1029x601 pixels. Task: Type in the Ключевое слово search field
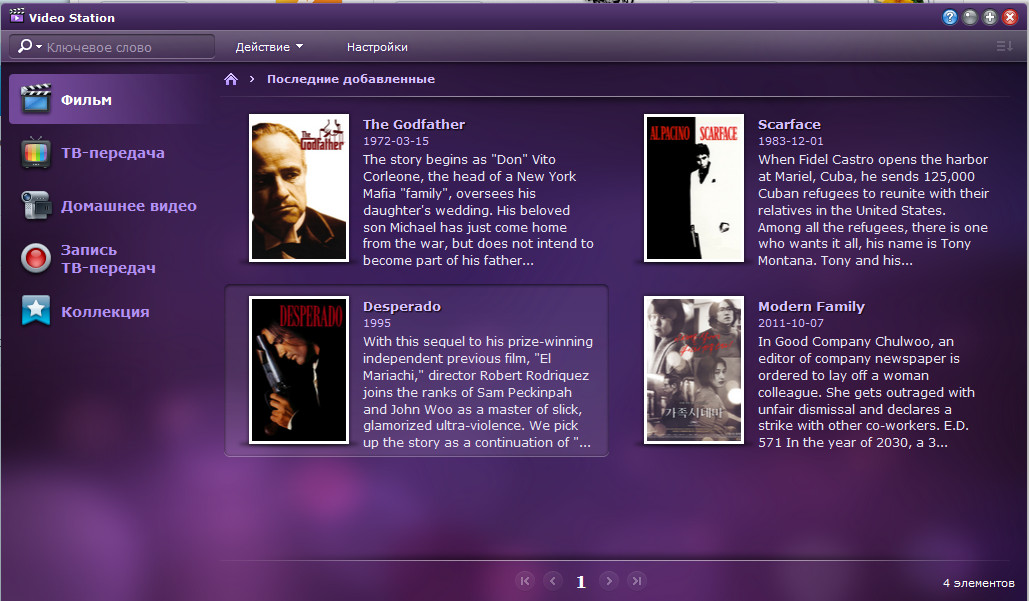point(125,47)
